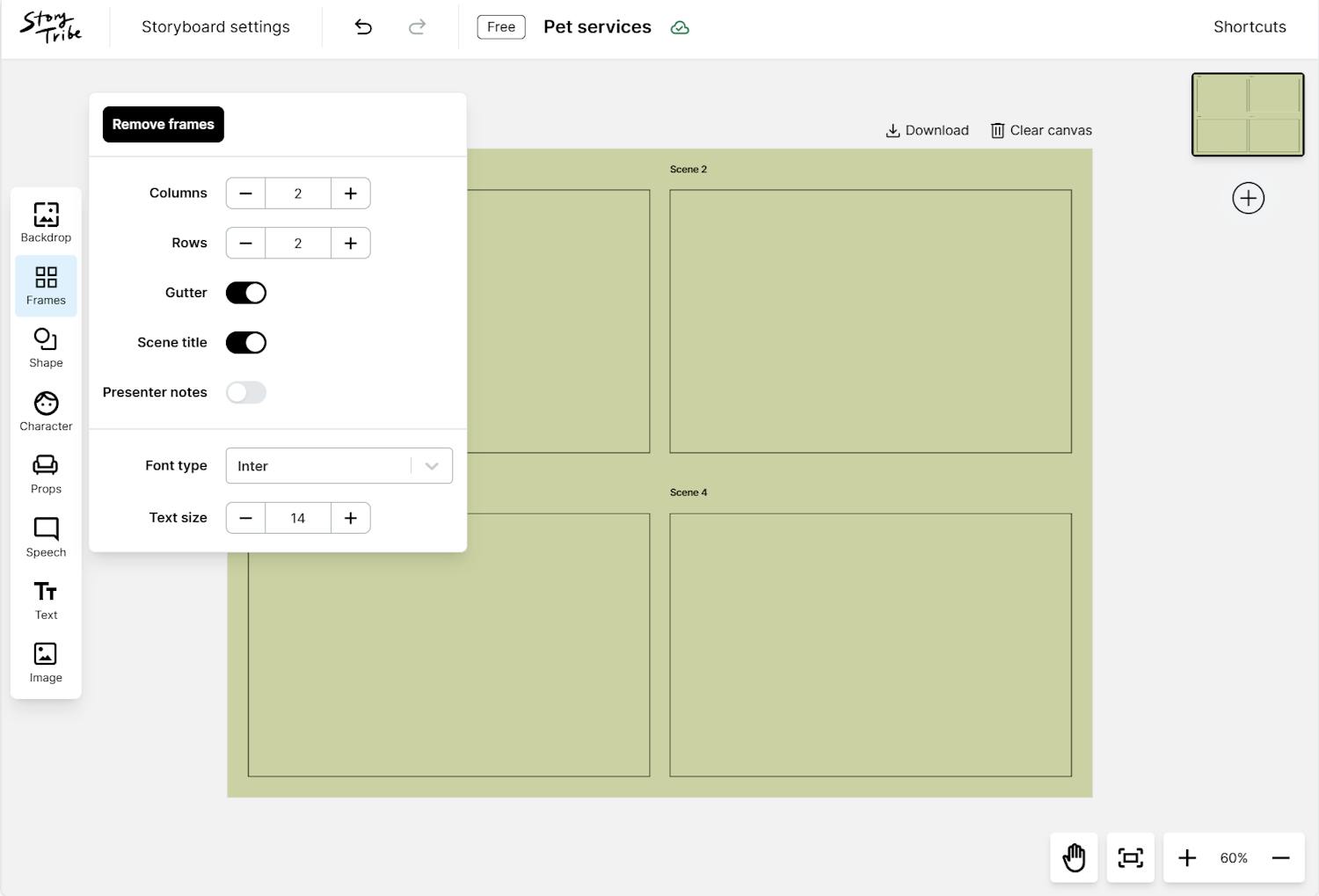Turn off the Scene title toggle

pos(246,343)
